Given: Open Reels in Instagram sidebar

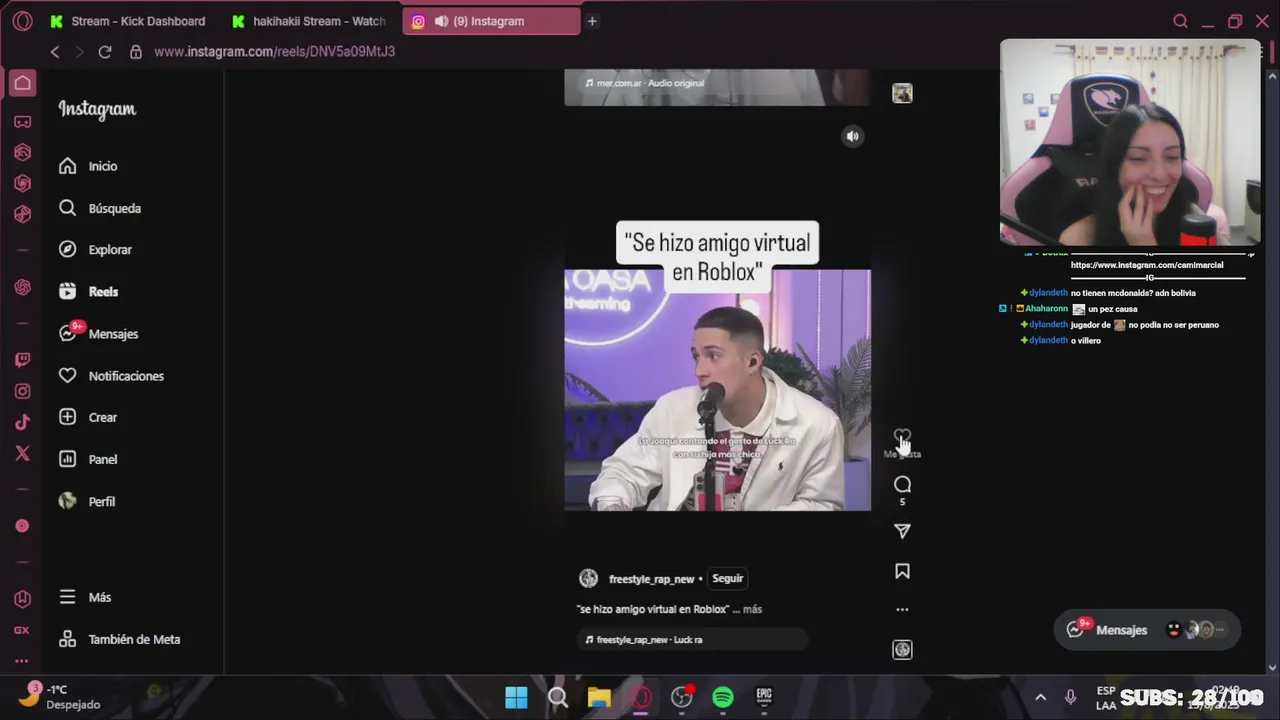Looking at the screenshot, I should click(88, 291).
